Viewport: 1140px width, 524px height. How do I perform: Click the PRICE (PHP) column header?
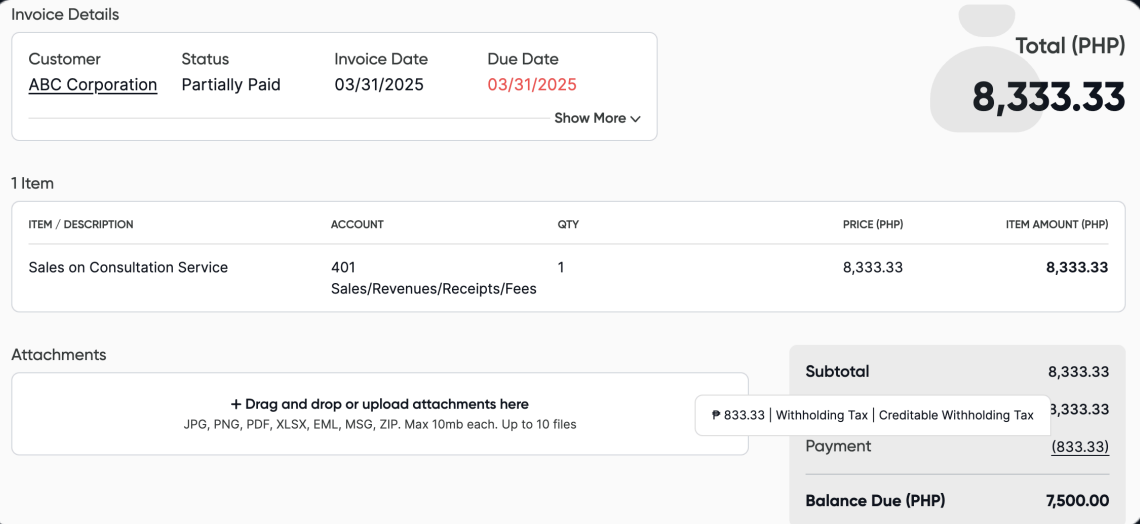pos(873,225)
